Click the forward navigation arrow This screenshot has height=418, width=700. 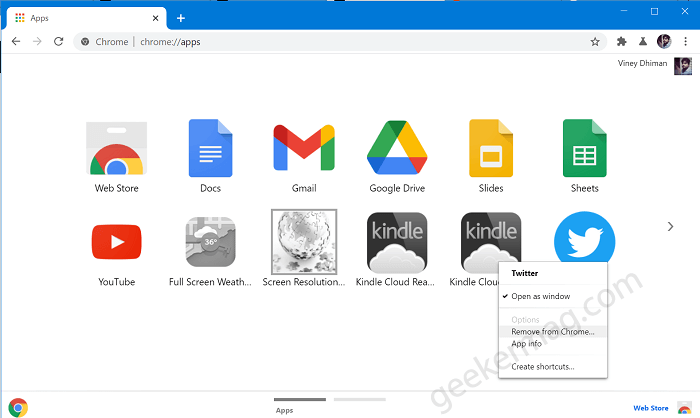(38, 42)
